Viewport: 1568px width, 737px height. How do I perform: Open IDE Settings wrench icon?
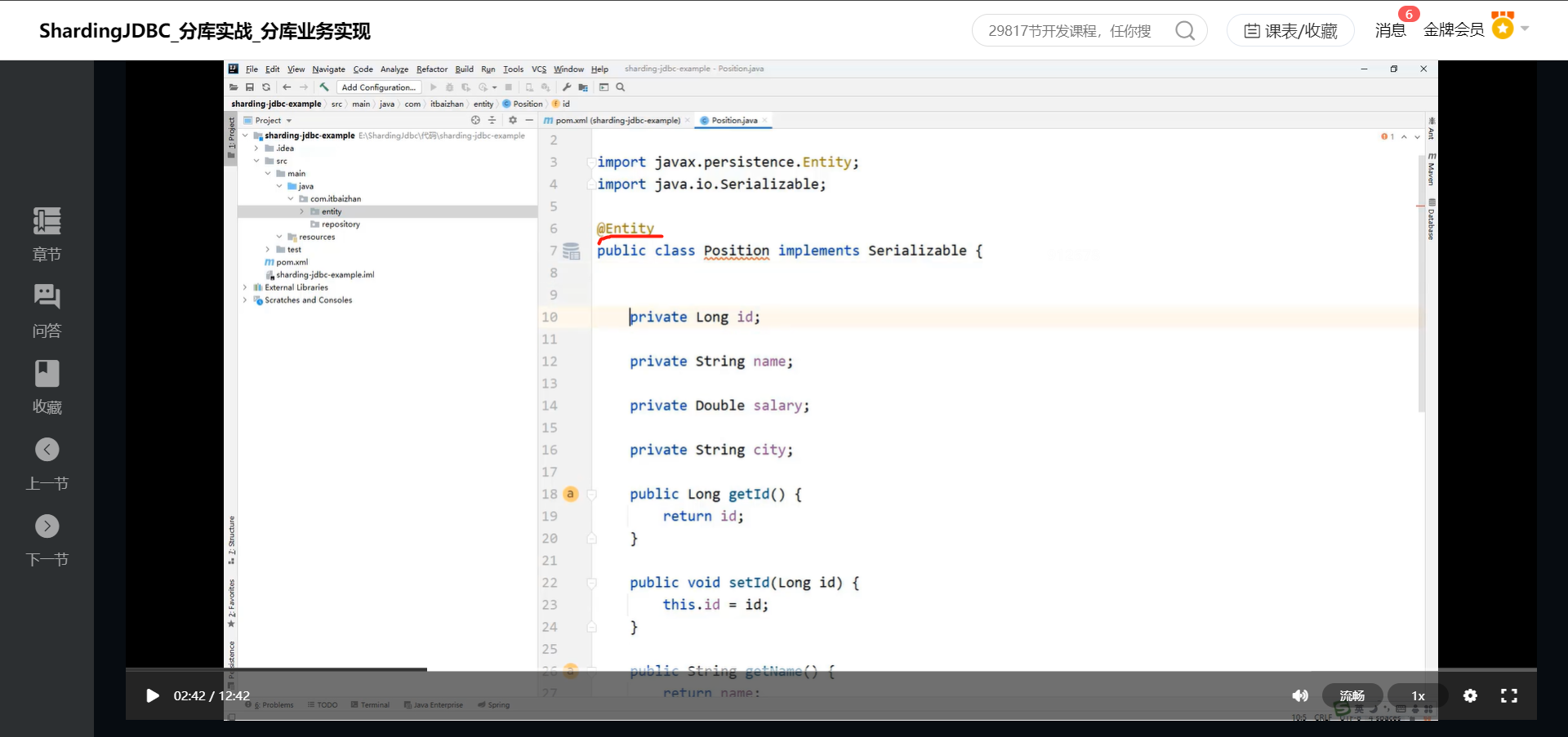[567, 87]
